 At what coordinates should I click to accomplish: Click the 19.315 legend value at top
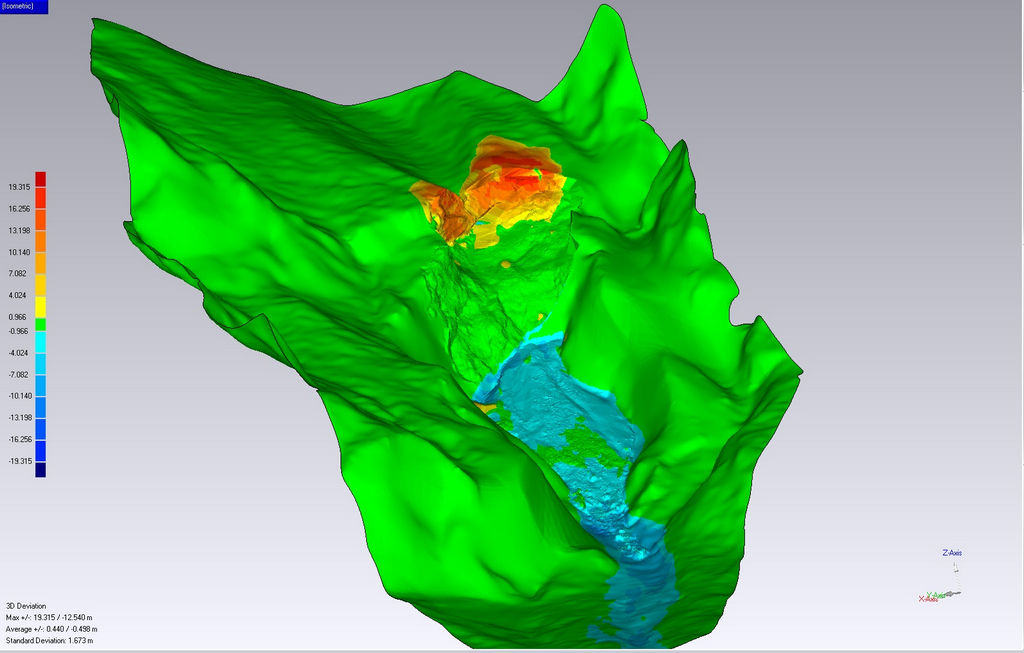click(19, 187)
